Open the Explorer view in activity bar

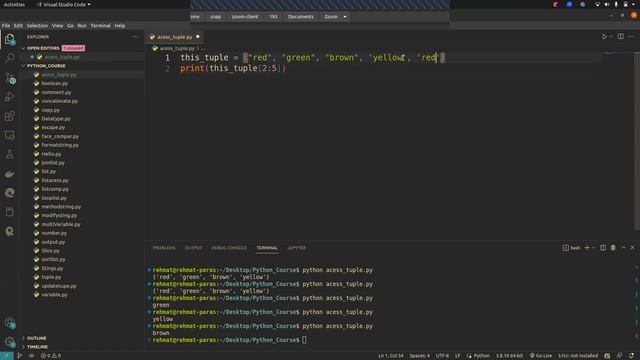click(9, 39)
